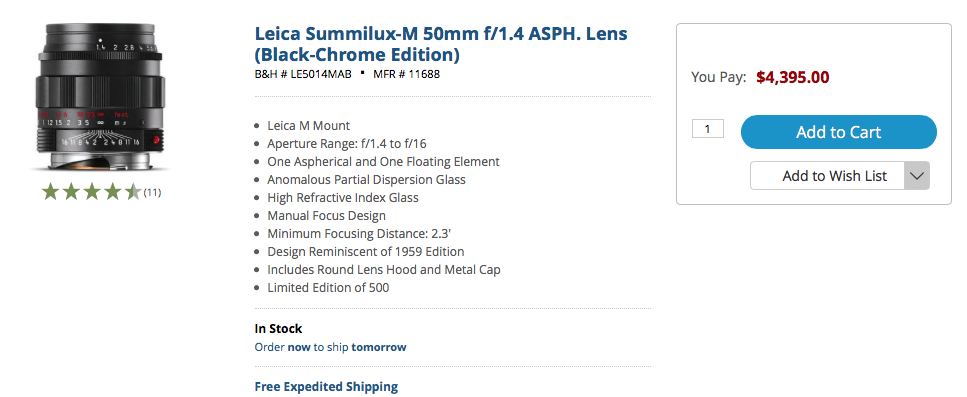Click the half-filled fifth rating star
Screen dimensions: 967x397
[133, 192]
